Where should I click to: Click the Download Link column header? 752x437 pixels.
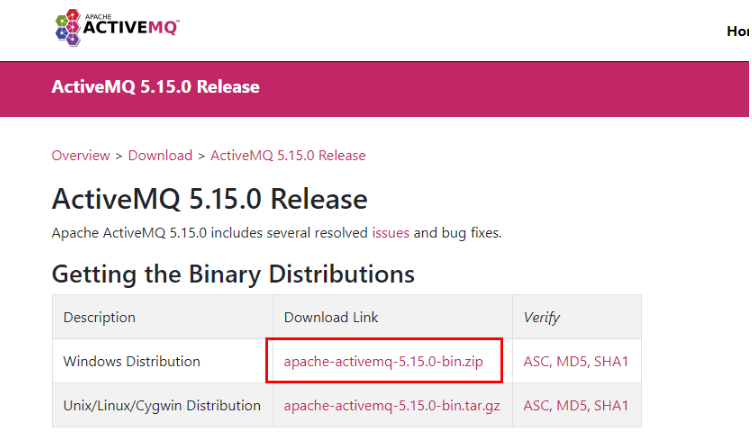[x=331, y=317]
